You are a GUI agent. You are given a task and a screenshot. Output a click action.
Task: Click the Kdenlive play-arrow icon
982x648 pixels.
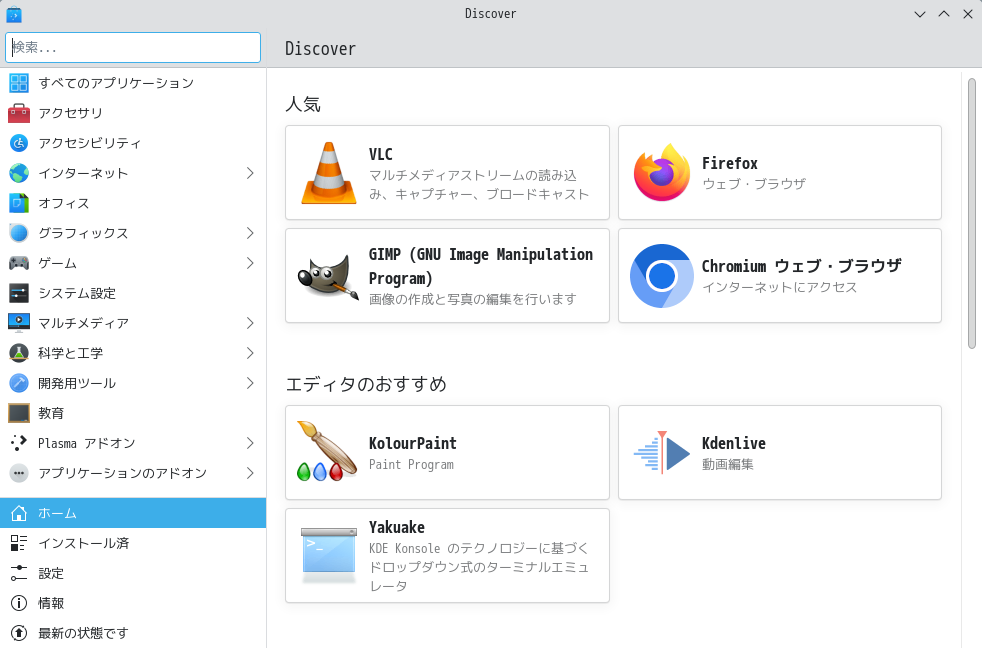662,452
